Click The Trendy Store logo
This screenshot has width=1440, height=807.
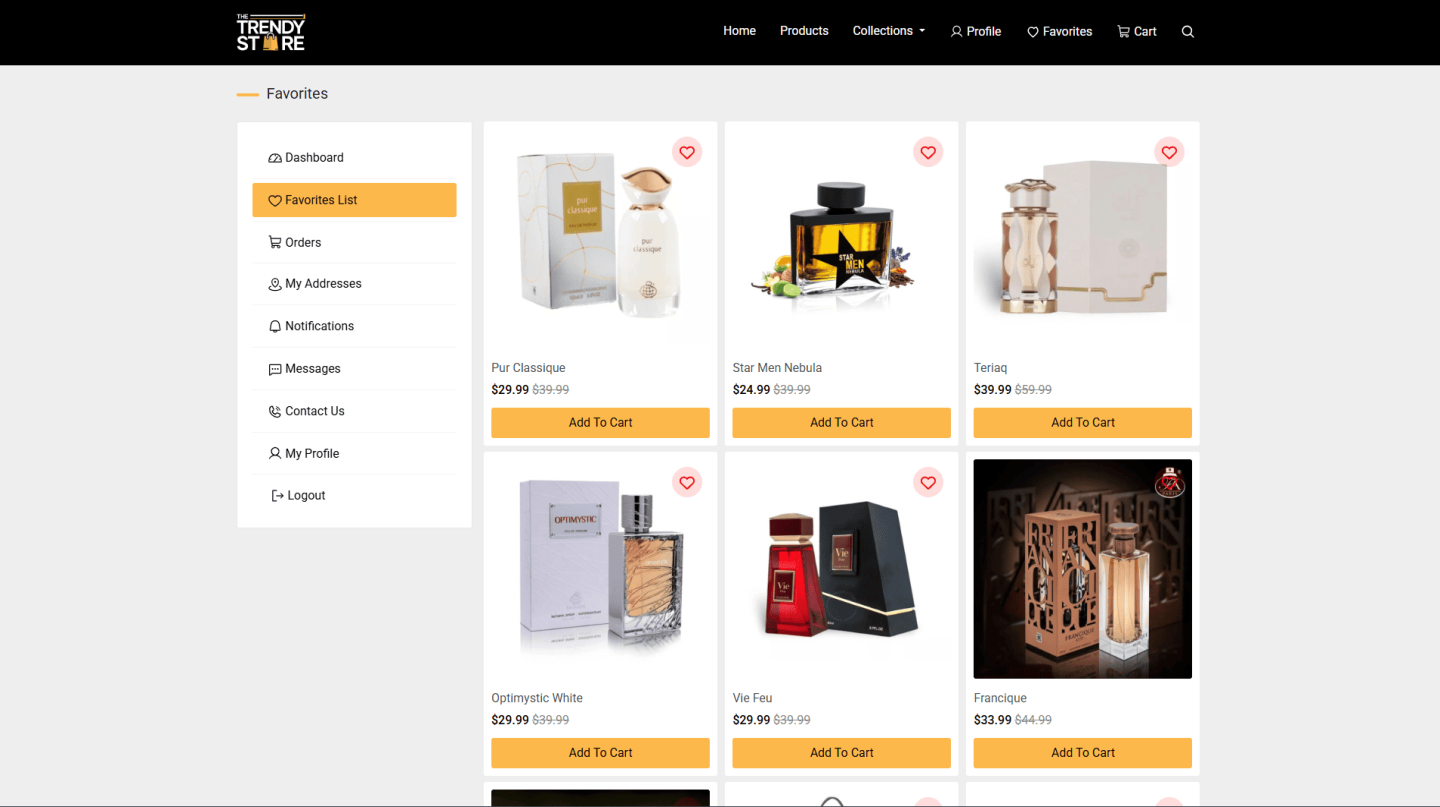pos(271,32)
